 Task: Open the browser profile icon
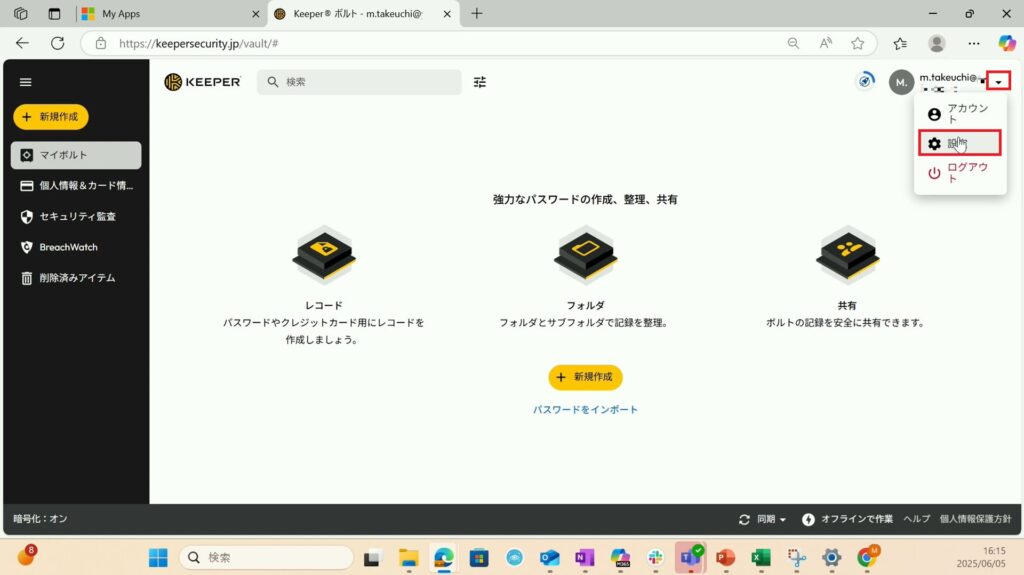[x=936, y=43]
